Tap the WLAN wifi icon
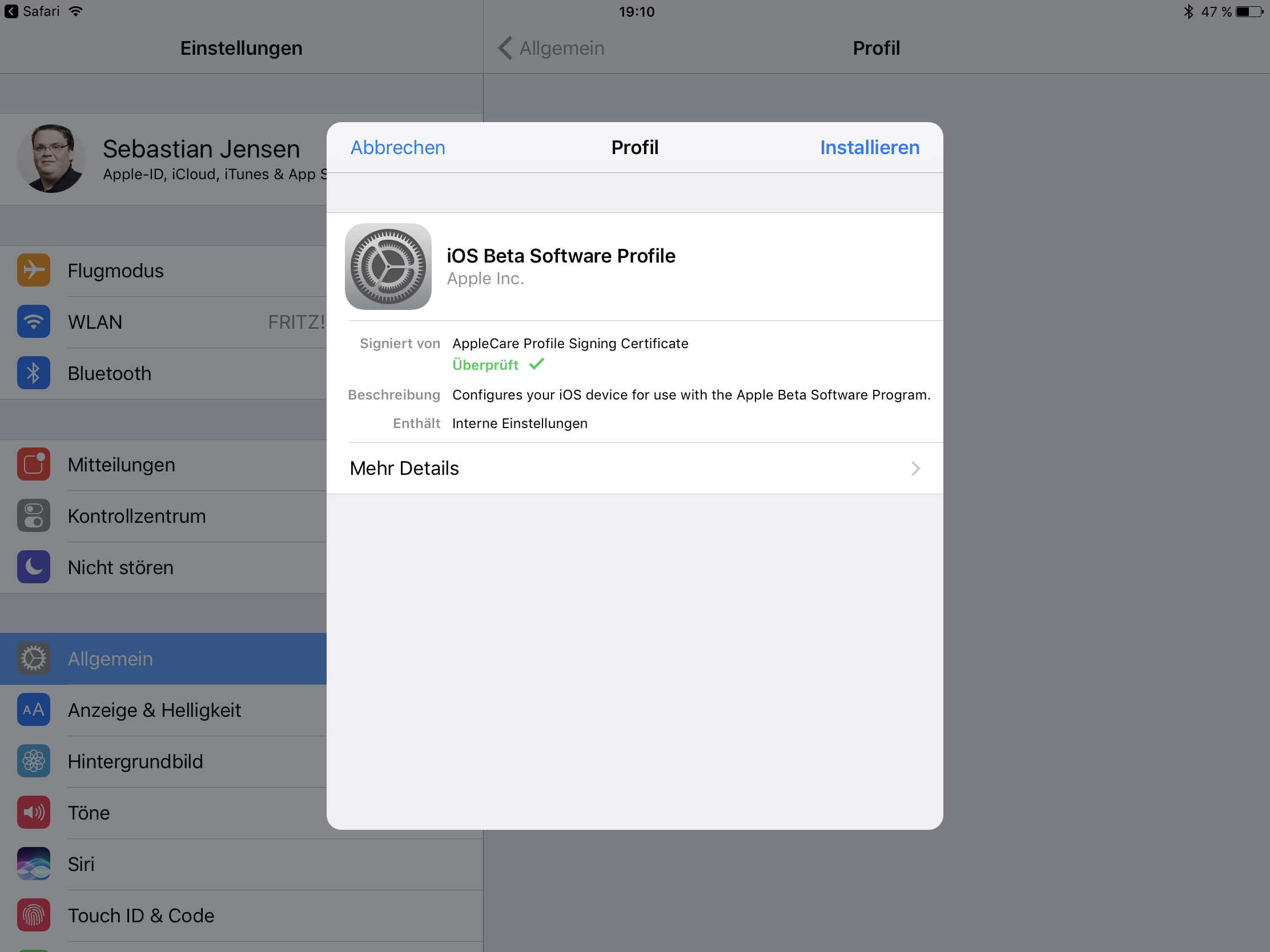 33,321
